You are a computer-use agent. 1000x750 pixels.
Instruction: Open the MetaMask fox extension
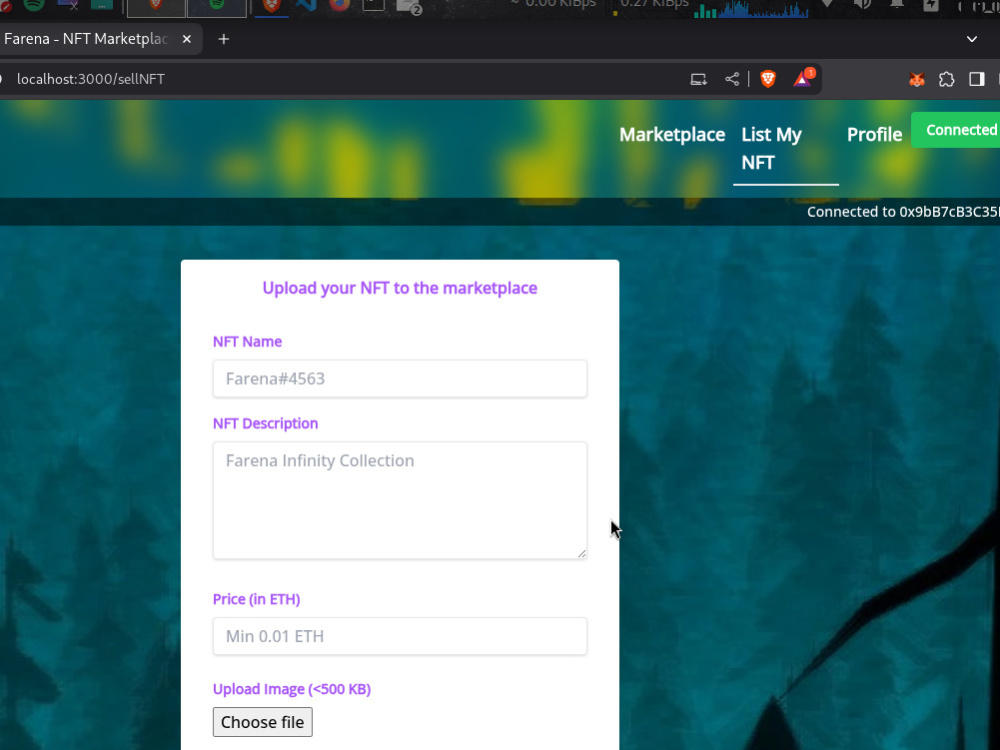916,79
